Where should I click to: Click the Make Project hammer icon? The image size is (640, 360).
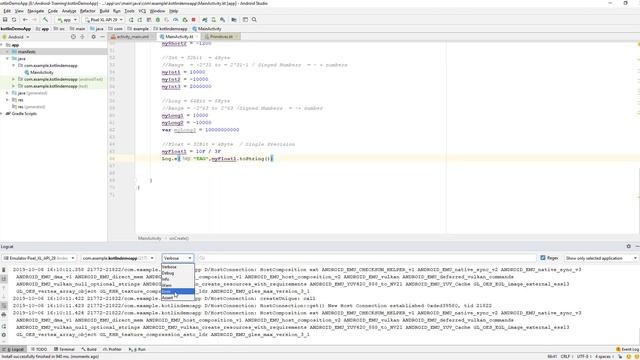tap(45, 20)
